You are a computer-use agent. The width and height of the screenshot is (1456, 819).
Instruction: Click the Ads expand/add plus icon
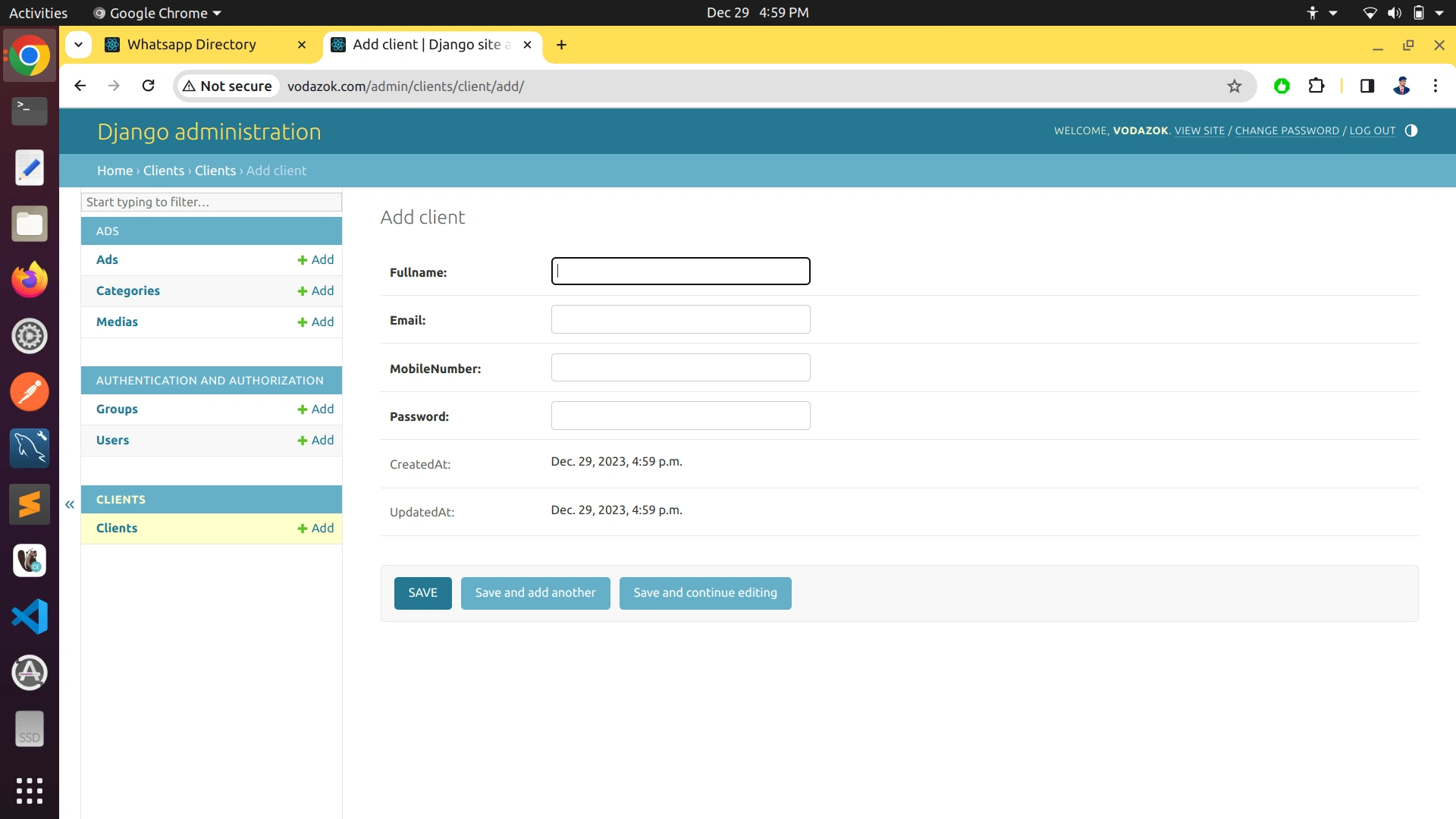point(302,259)
